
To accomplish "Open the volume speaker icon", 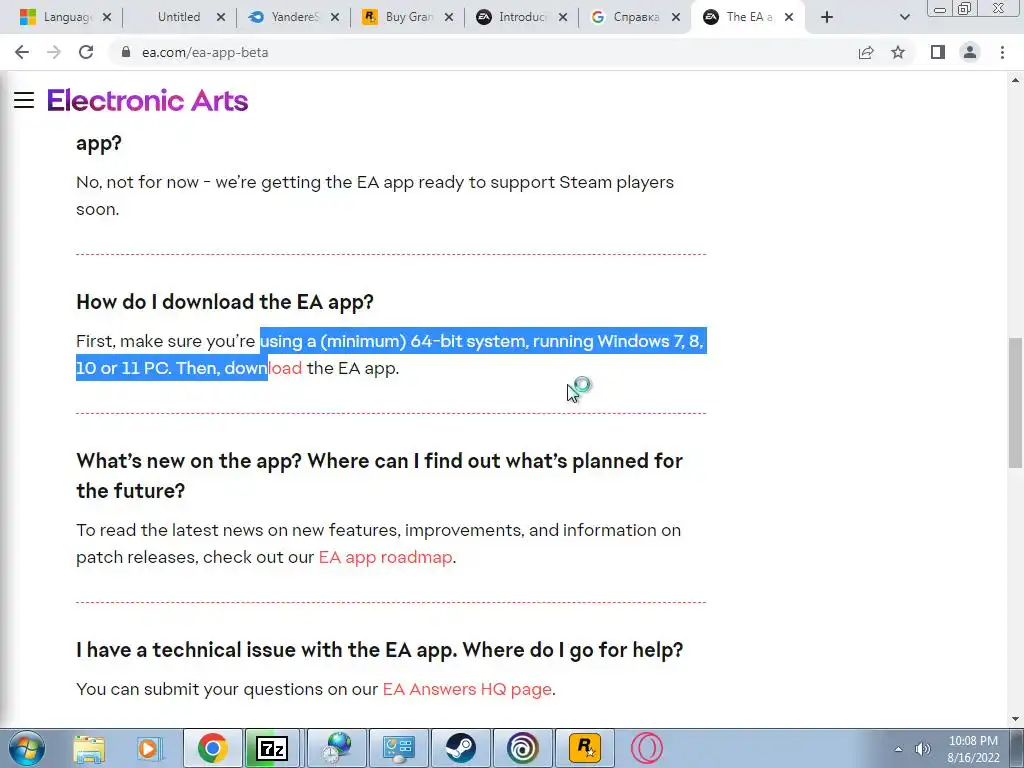I will [x=923, y=749].
